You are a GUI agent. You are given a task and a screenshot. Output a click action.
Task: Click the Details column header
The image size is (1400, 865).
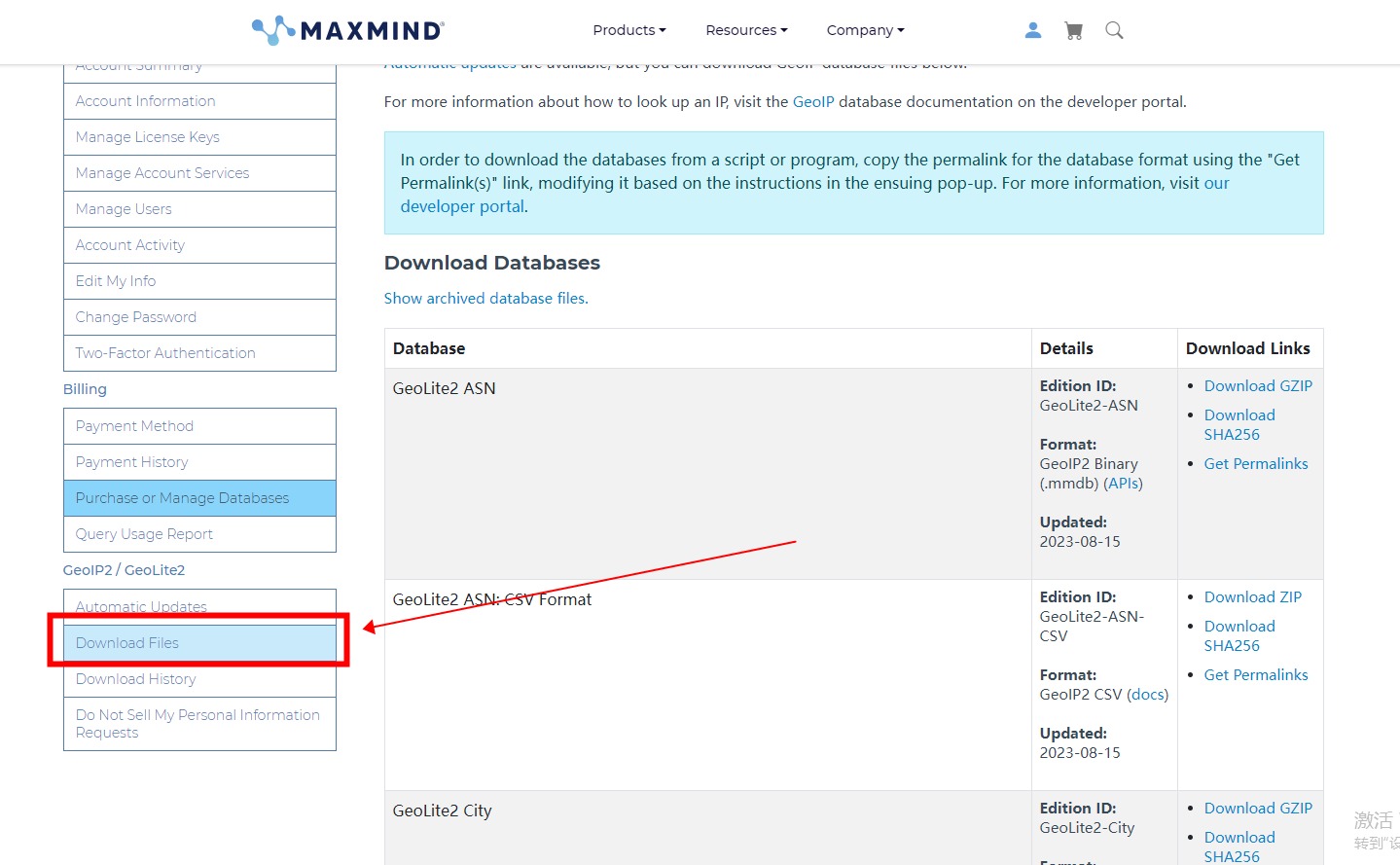pyautogui.click(x=1066, y=348)
